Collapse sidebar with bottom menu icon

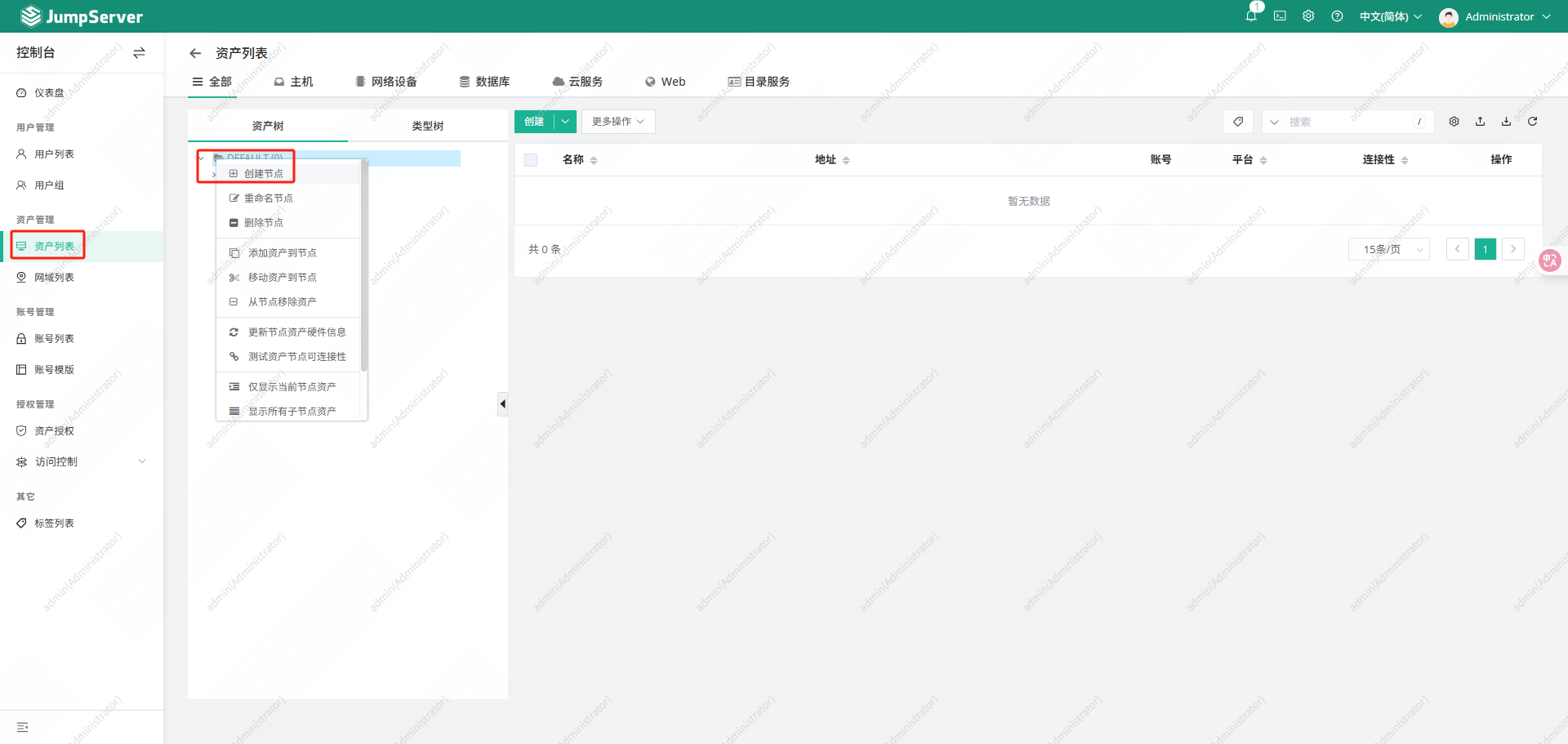[x=23, y=727]
